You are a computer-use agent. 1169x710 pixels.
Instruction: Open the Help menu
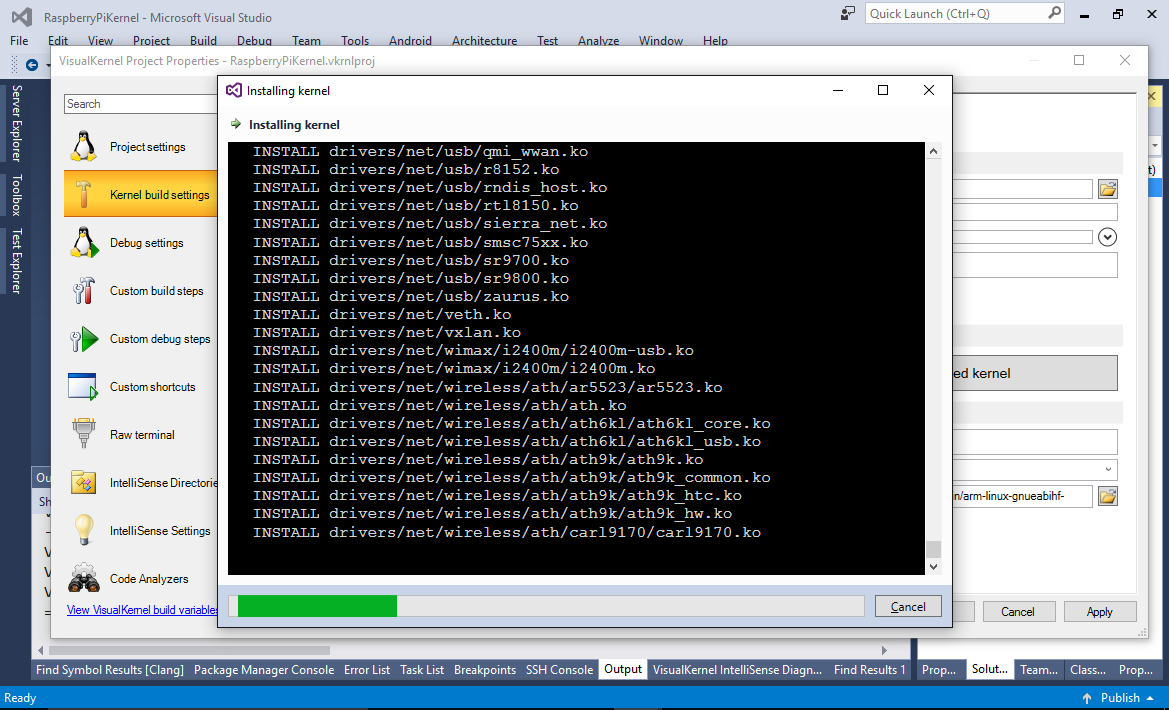(x=715, y=41)
